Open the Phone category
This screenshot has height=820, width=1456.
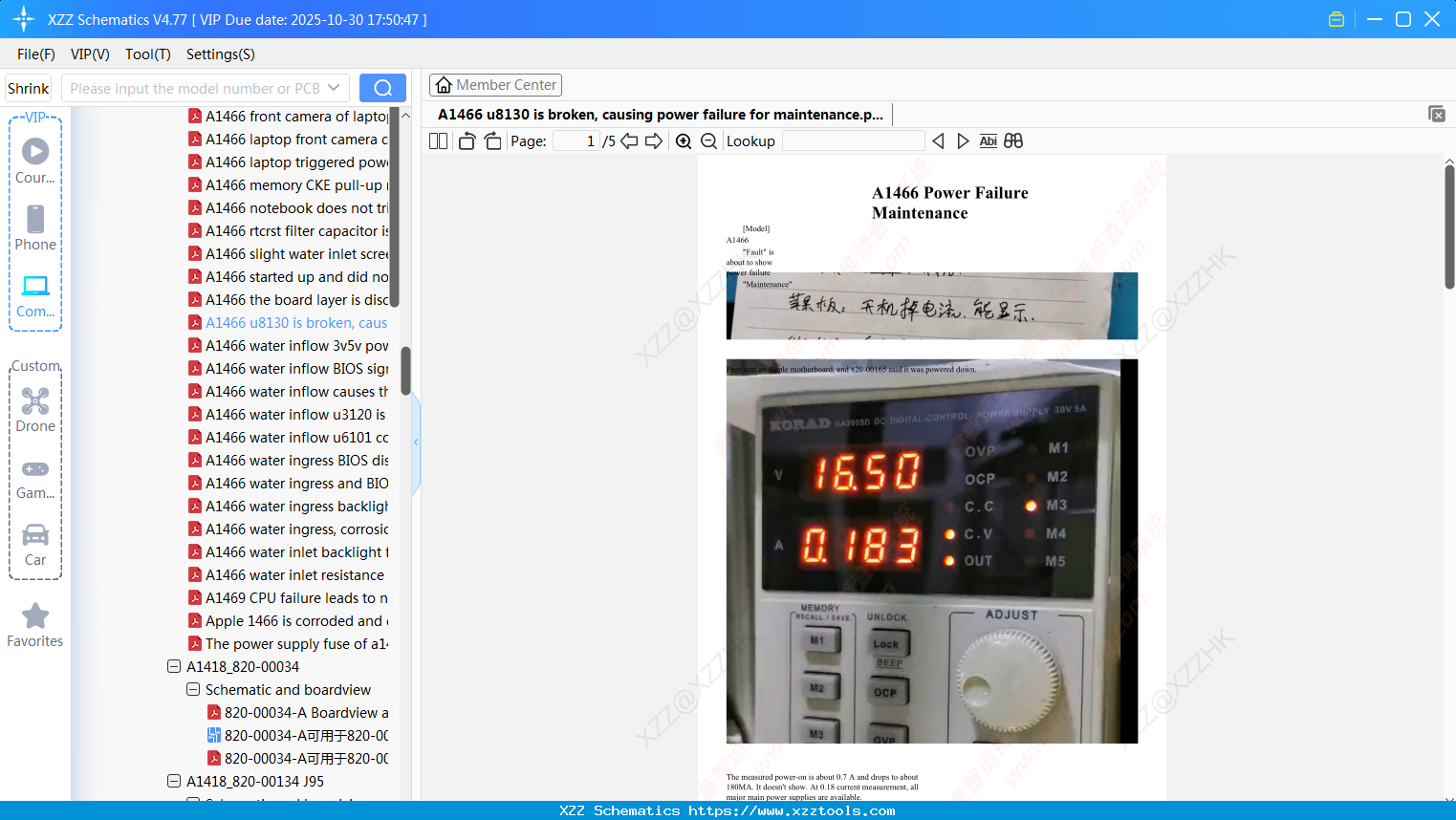[x=35, y=227]
